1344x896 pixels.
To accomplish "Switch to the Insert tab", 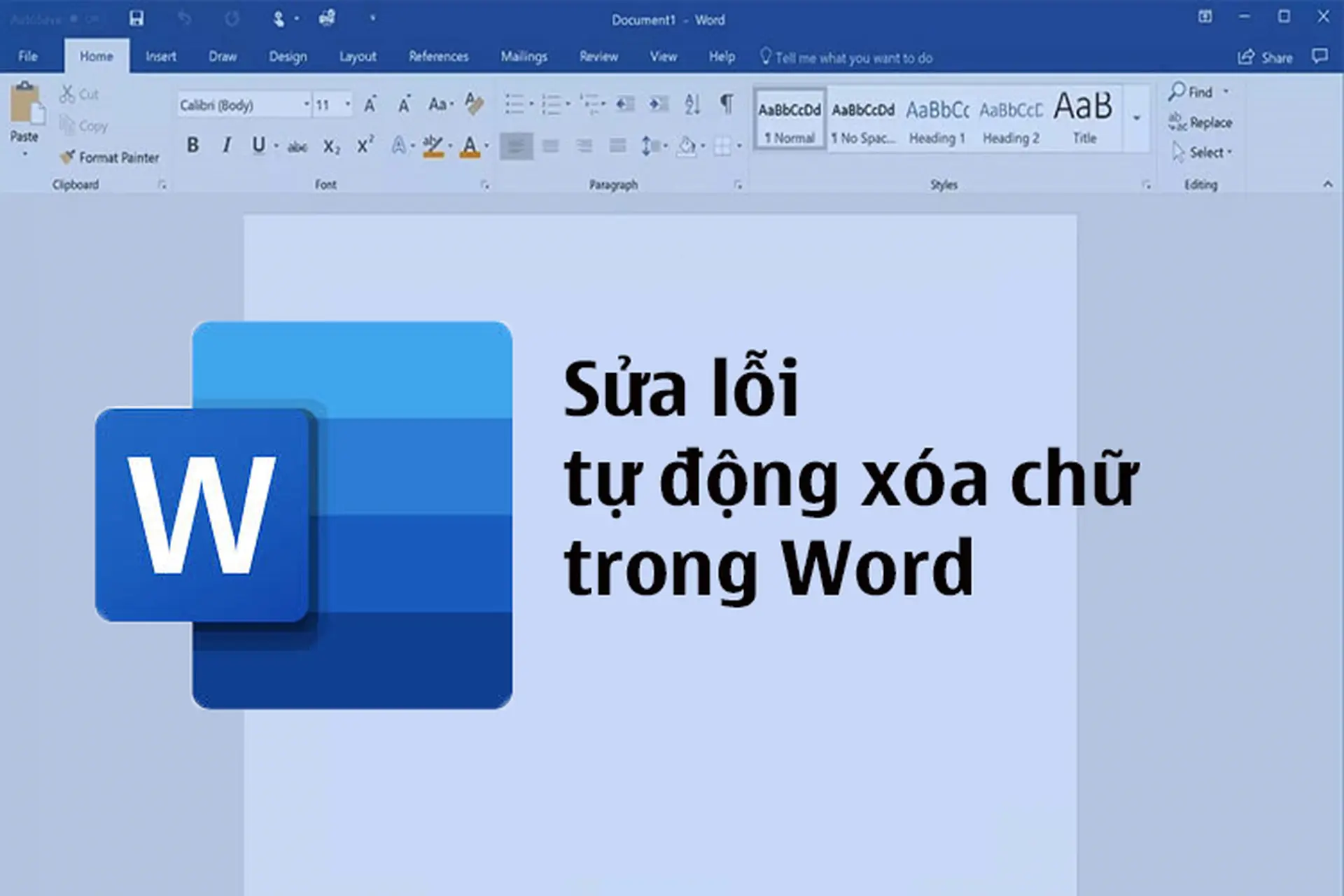I will (x=160, y=57).
